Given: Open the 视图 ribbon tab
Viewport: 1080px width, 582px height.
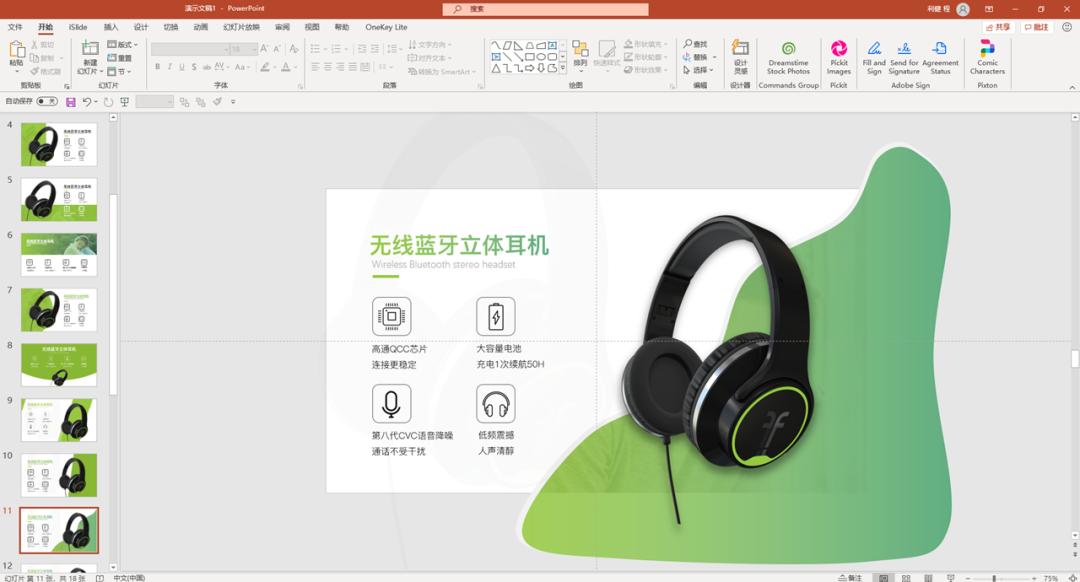Looking at the screenshot, I should [x=310, y=27].
